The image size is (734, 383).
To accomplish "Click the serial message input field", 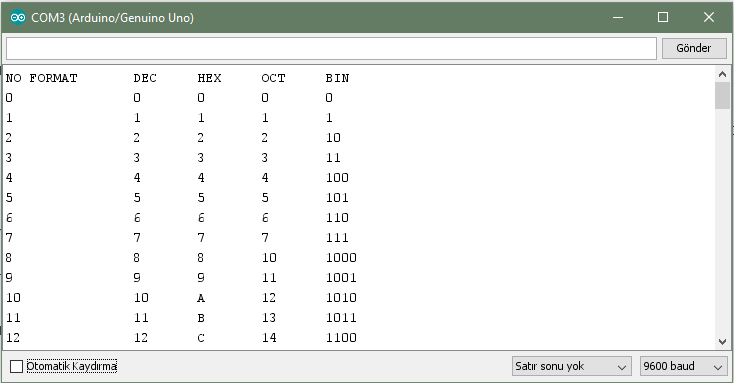I will click(331, 48).
